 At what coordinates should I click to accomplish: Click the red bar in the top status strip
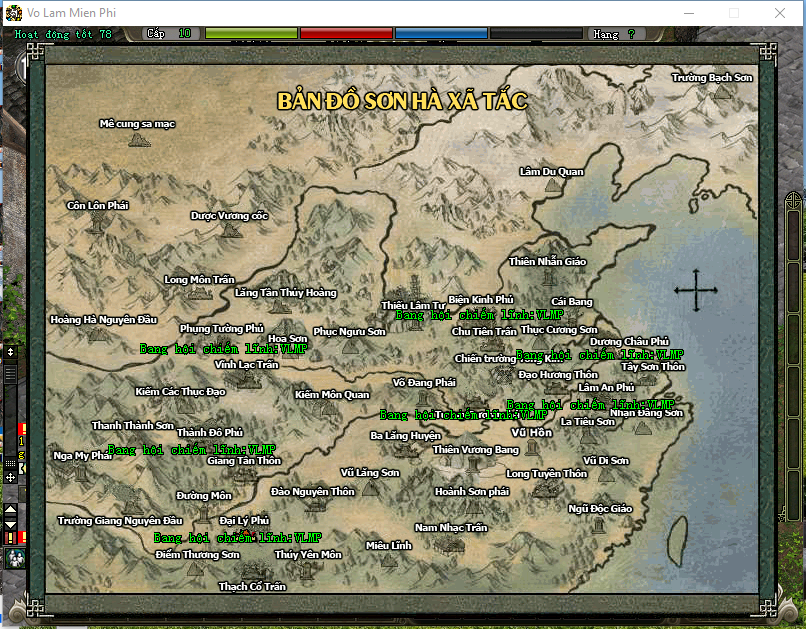346,34
